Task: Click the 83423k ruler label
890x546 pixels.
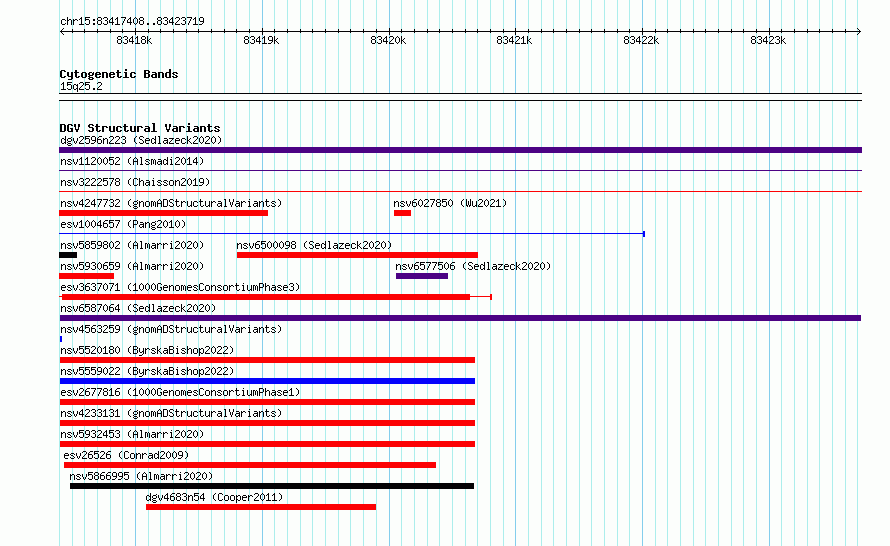Action: [768, 40]
